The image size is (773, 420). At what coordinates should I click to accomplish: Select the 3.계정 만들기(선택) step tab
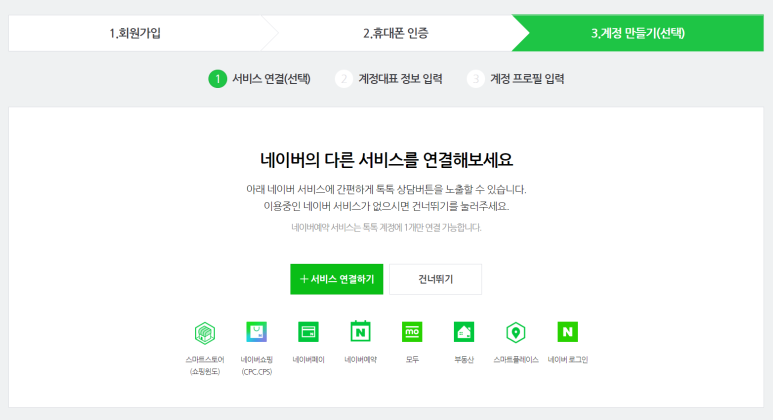click(638, 33)
